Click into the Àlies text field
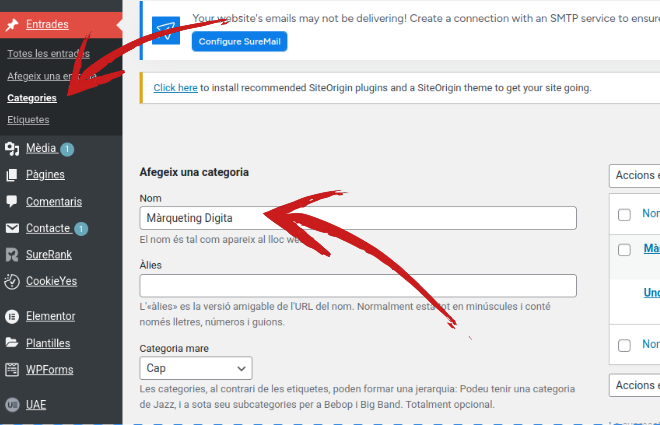This screenshot has width=660, height=425. point(358,286)
